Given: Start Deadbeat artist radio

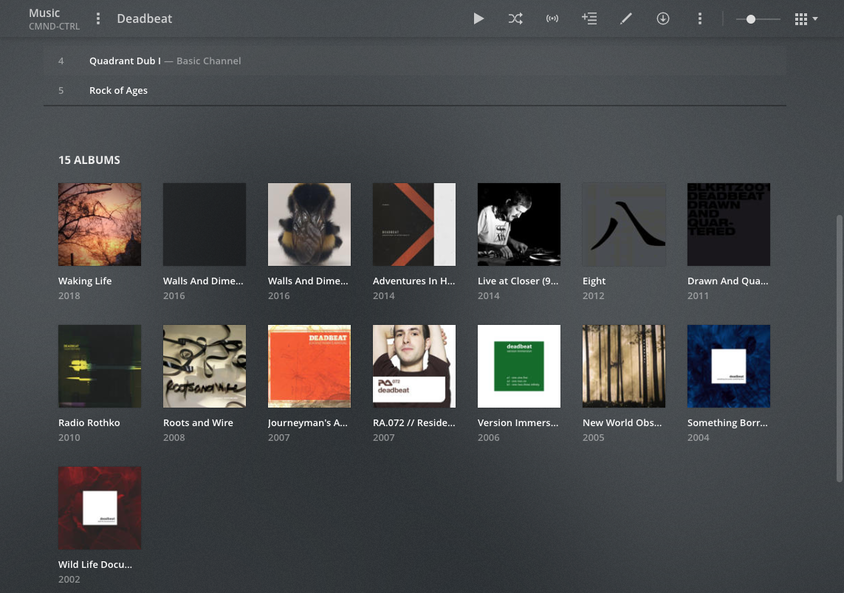Looking at the screenshot, I should [552, 19].
